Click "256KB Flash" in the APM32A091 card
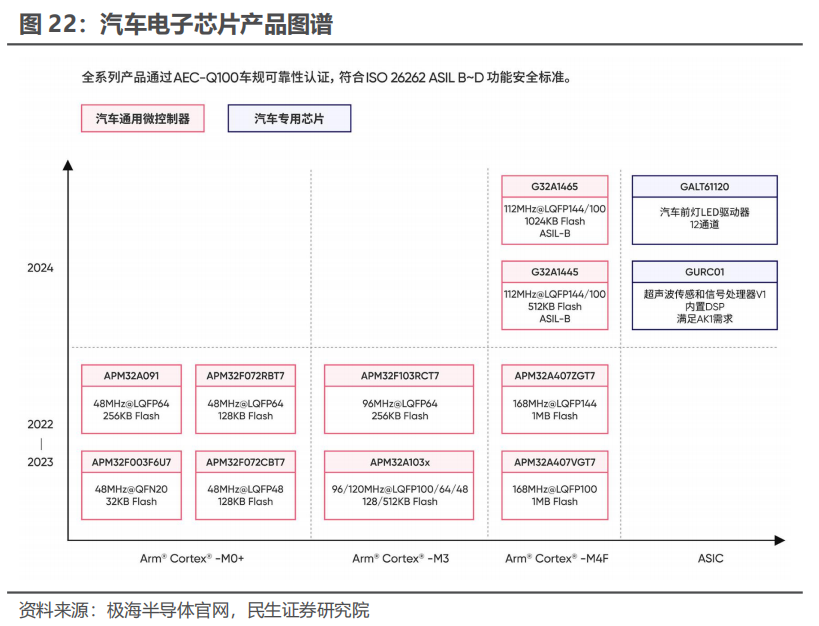Screen dimensions: 819x626 [131, 416]
